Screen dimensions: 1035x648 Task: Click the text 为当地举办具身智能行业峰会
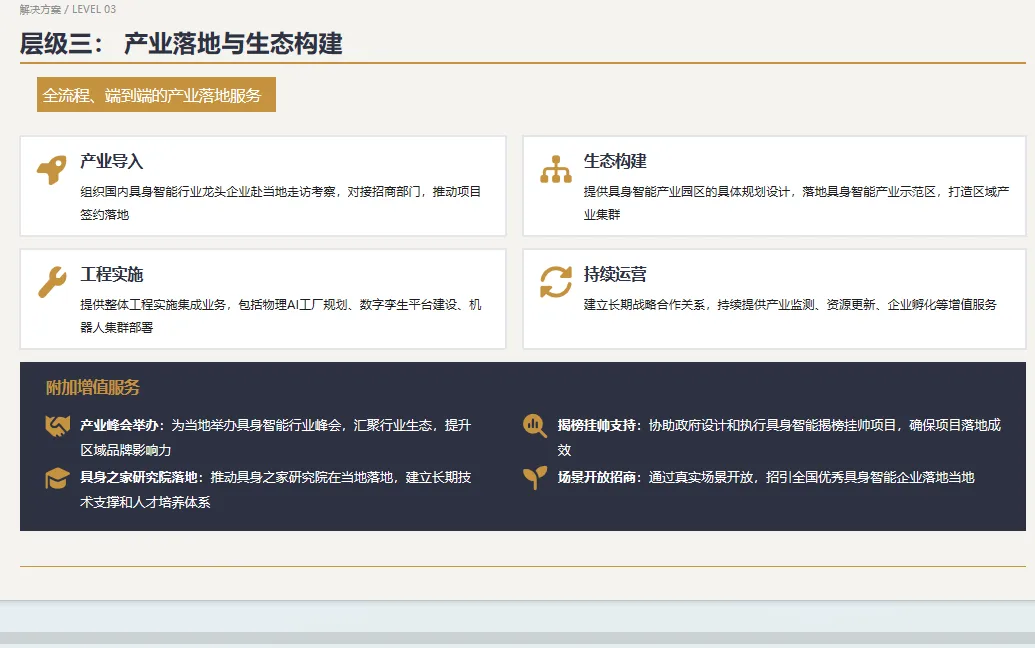click(256, 425)
